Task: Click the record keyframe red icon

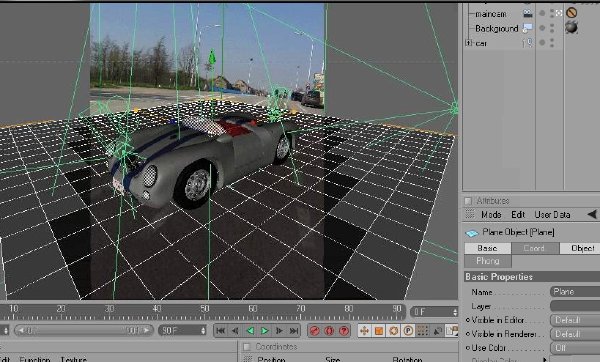Action: (315, 331)
